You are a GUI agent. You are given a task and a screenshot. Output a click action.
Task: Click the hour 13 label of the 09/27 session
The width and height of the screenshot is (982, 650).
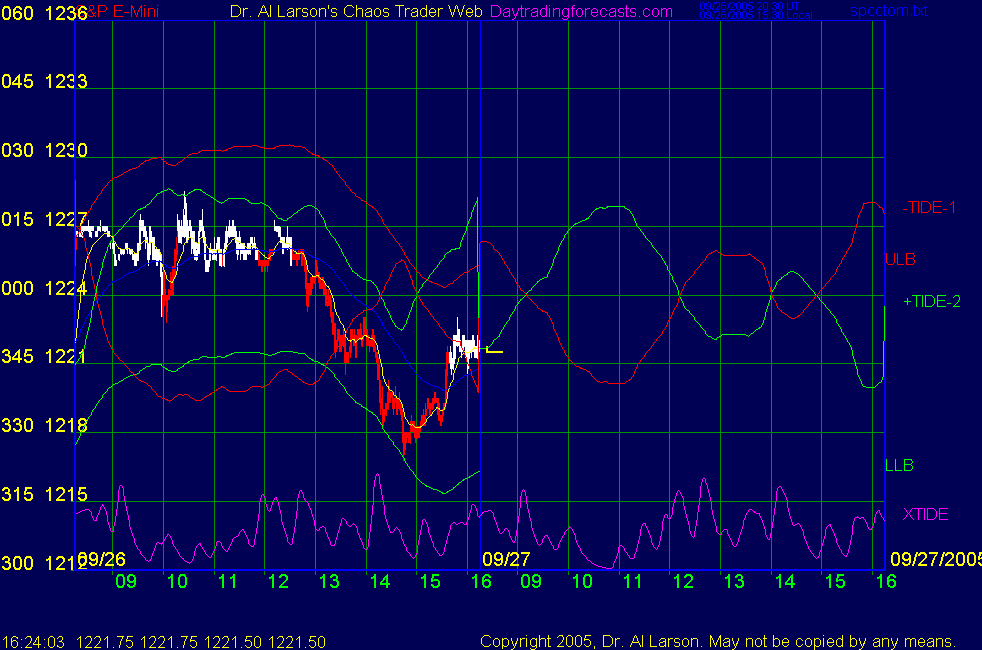click(734, 581)
